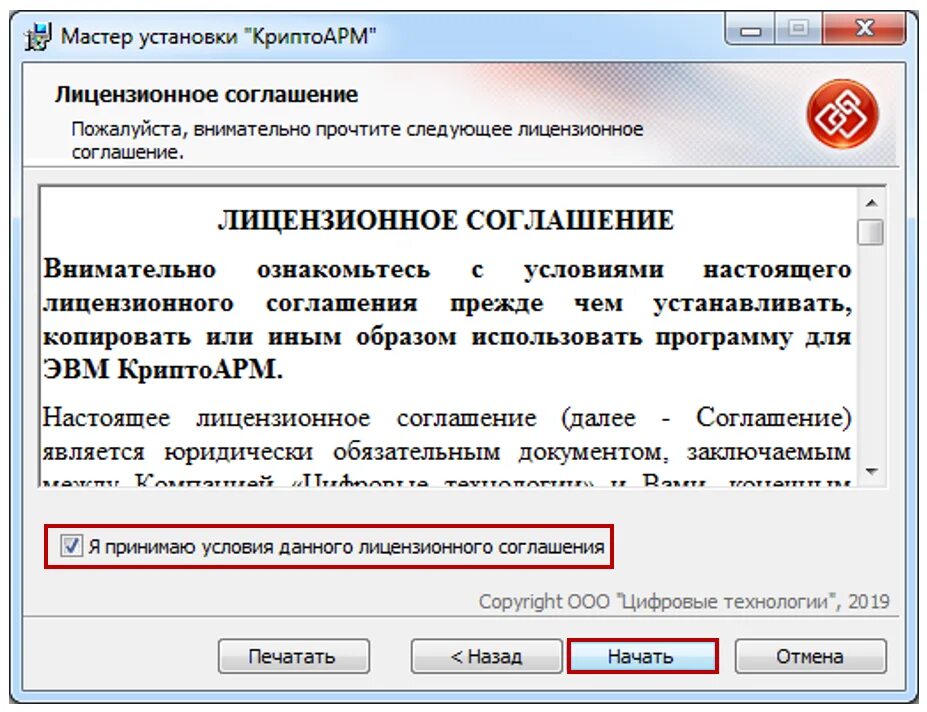Click the 'Лицензионное соглашение' page header

pos(206,95)
